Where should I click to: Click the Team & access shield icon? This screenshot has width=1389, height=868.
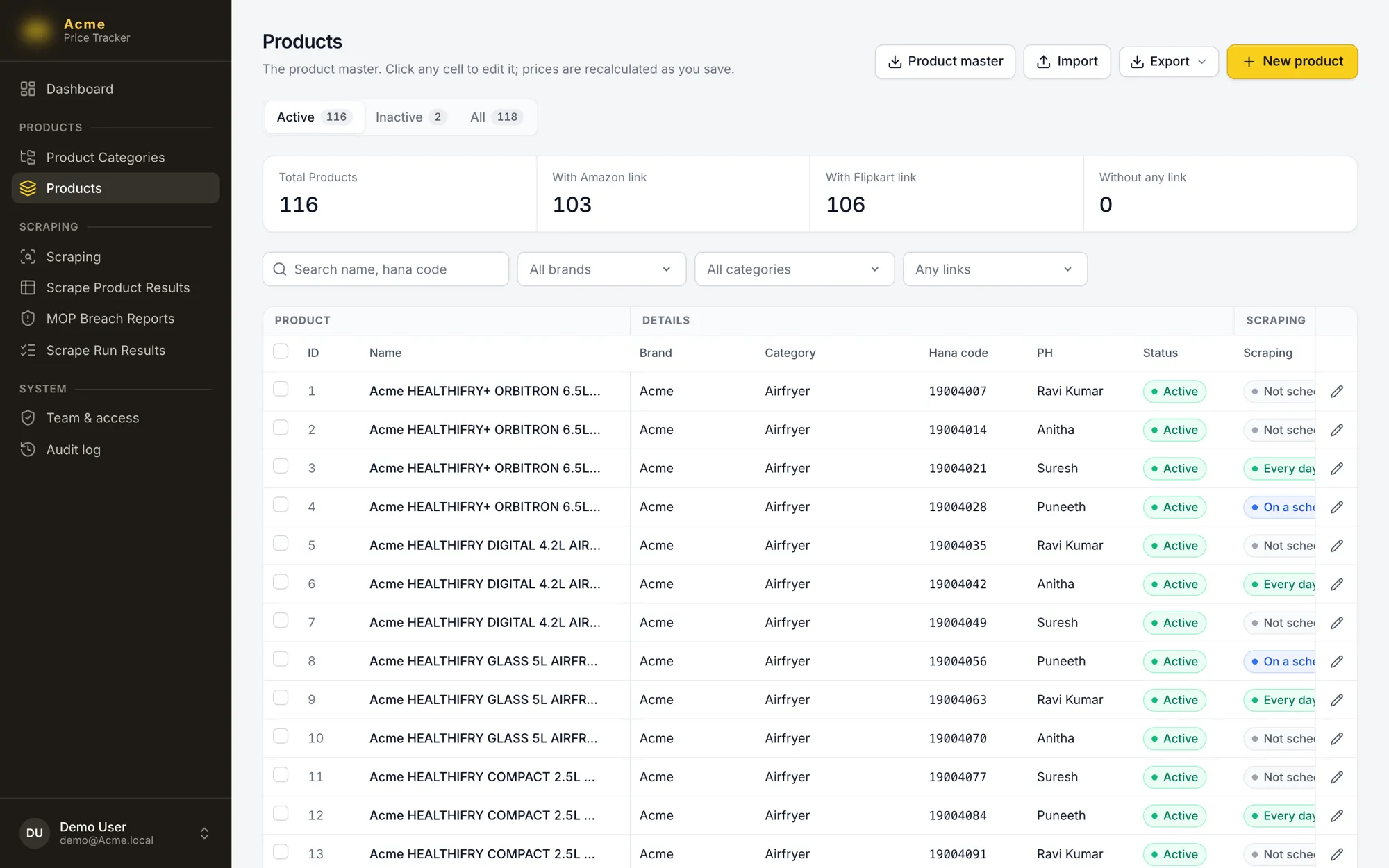28,417
